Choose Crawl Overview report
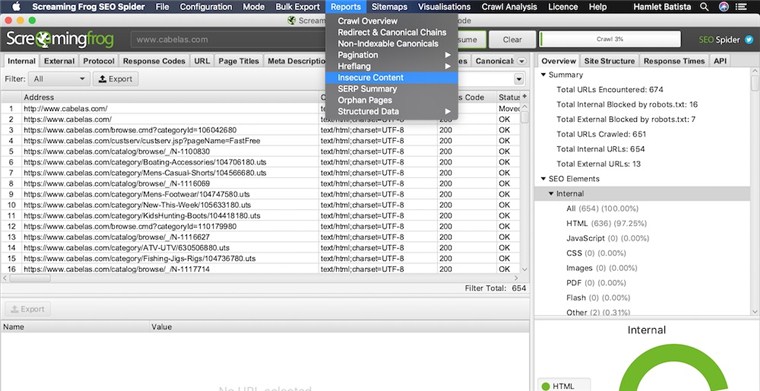Image resolution: width=760 pixels, height=391 pixels. click(392, 21)
